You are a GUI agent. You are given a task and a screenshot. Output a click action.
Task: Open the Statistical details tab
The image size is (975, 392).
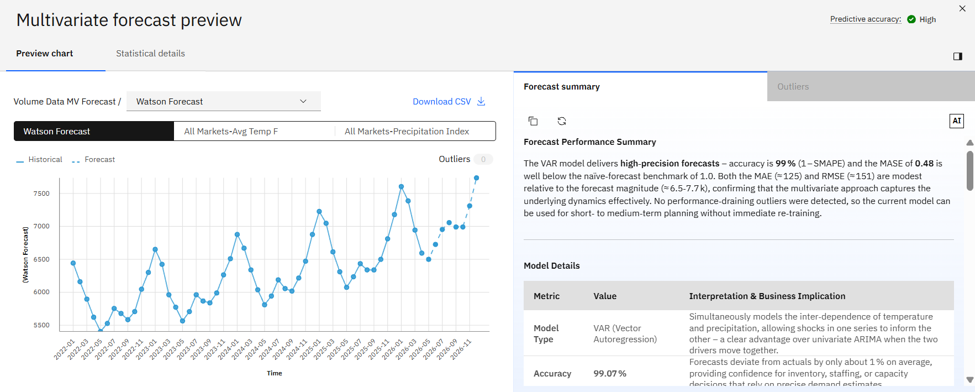coord(150,54)
